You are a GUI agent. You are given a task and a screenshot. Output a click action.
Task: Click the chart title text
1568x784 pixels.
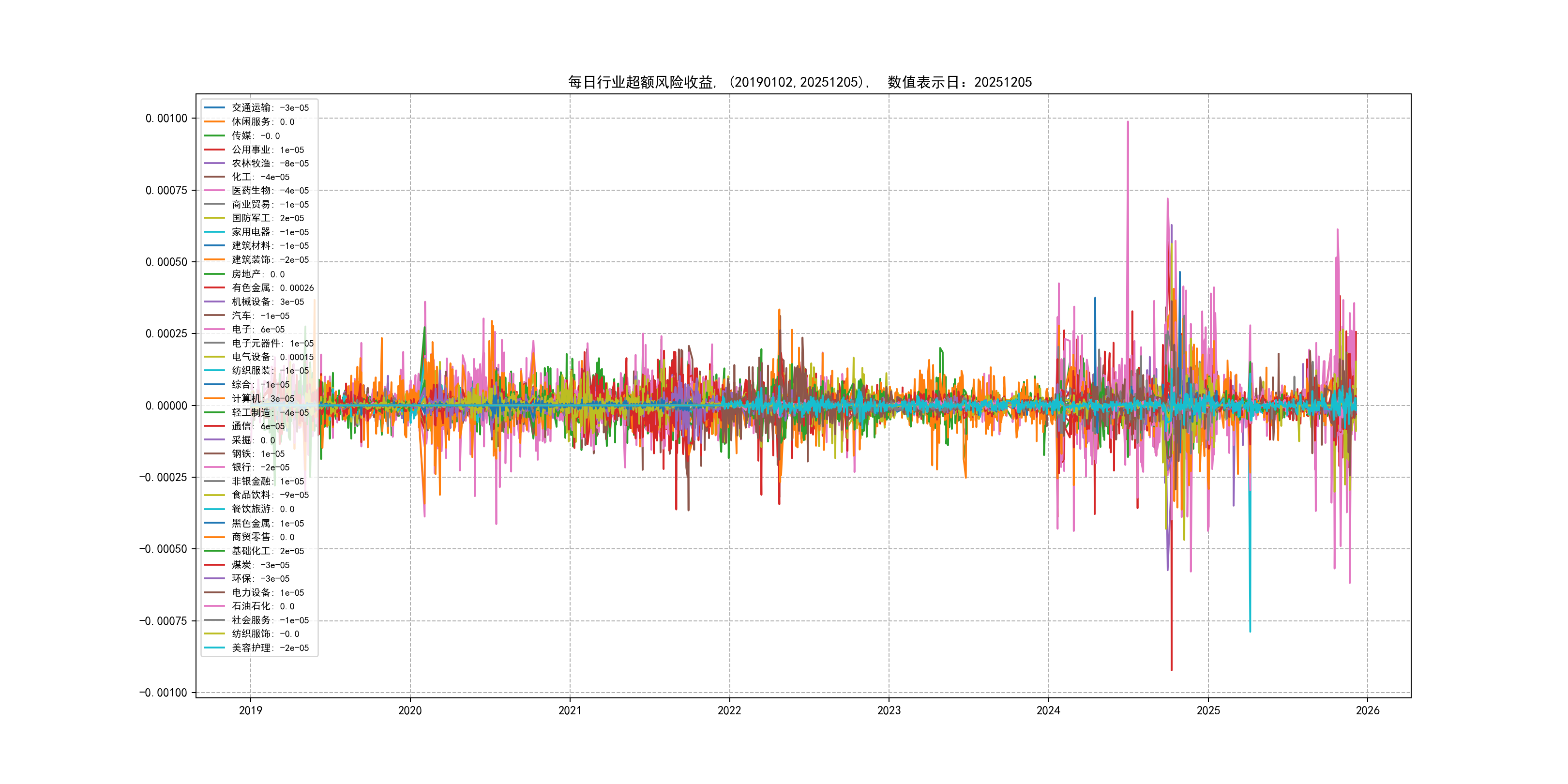(800, 82)
